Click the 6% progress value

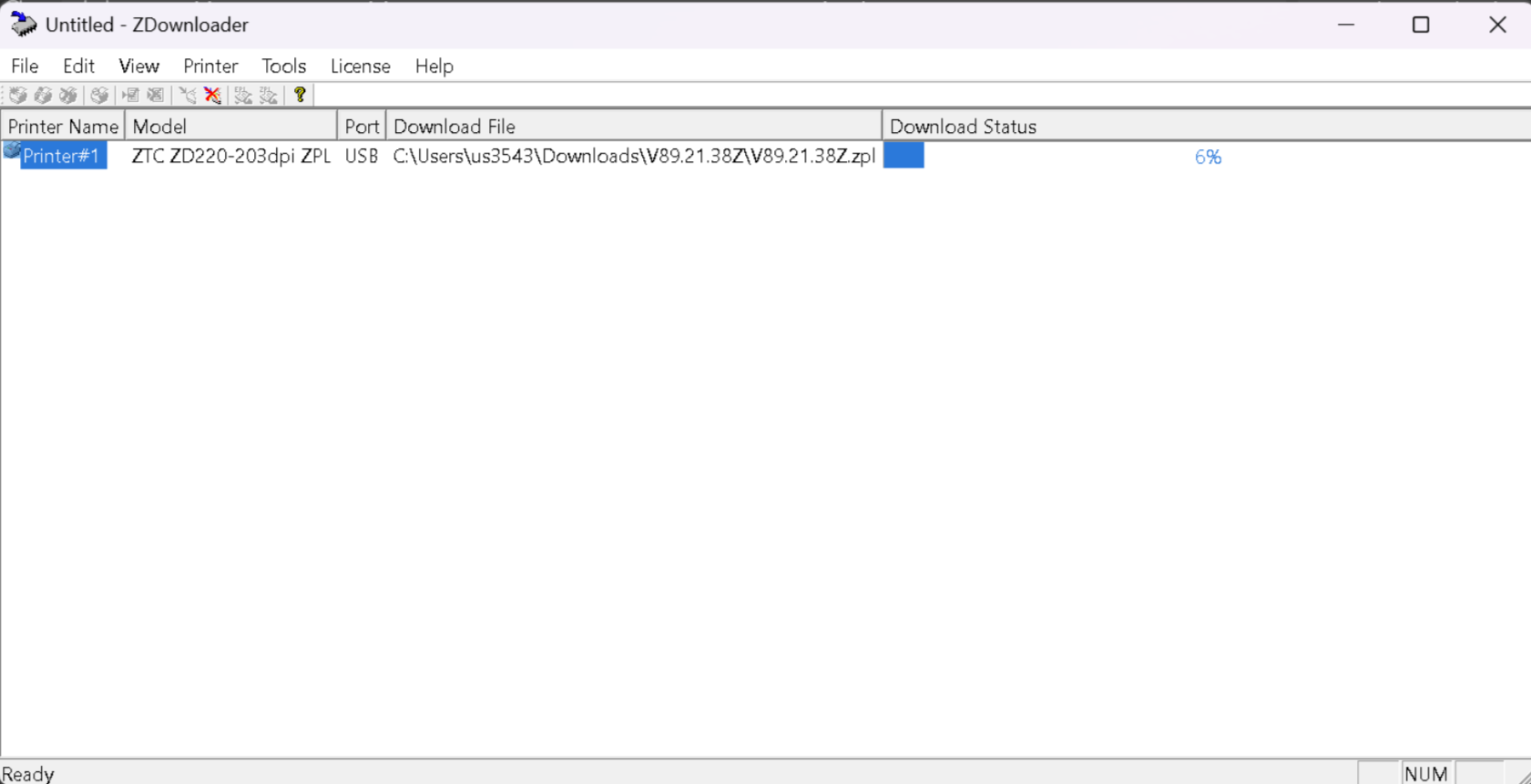pos(1208,158)
